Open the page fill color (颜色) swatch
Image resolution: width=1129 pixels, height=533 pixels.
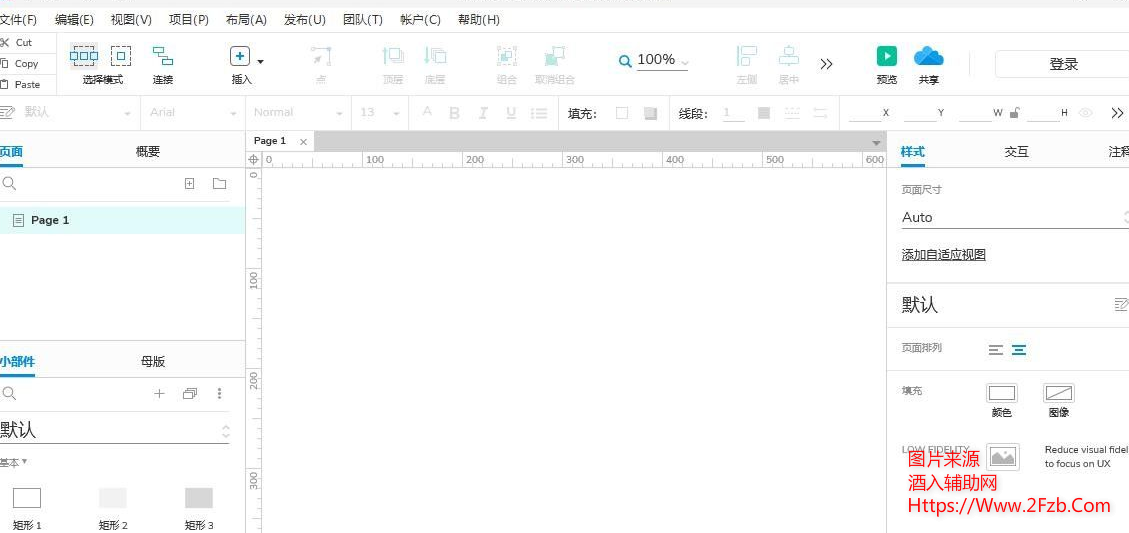click(x=1001, y=393)
